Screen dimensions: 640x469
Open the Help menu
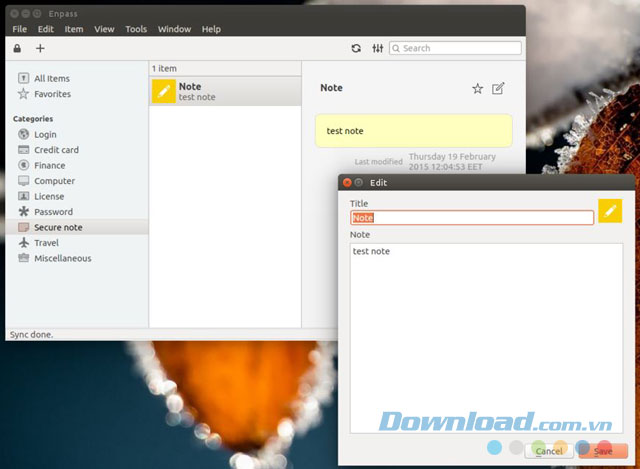pos(211,29)
